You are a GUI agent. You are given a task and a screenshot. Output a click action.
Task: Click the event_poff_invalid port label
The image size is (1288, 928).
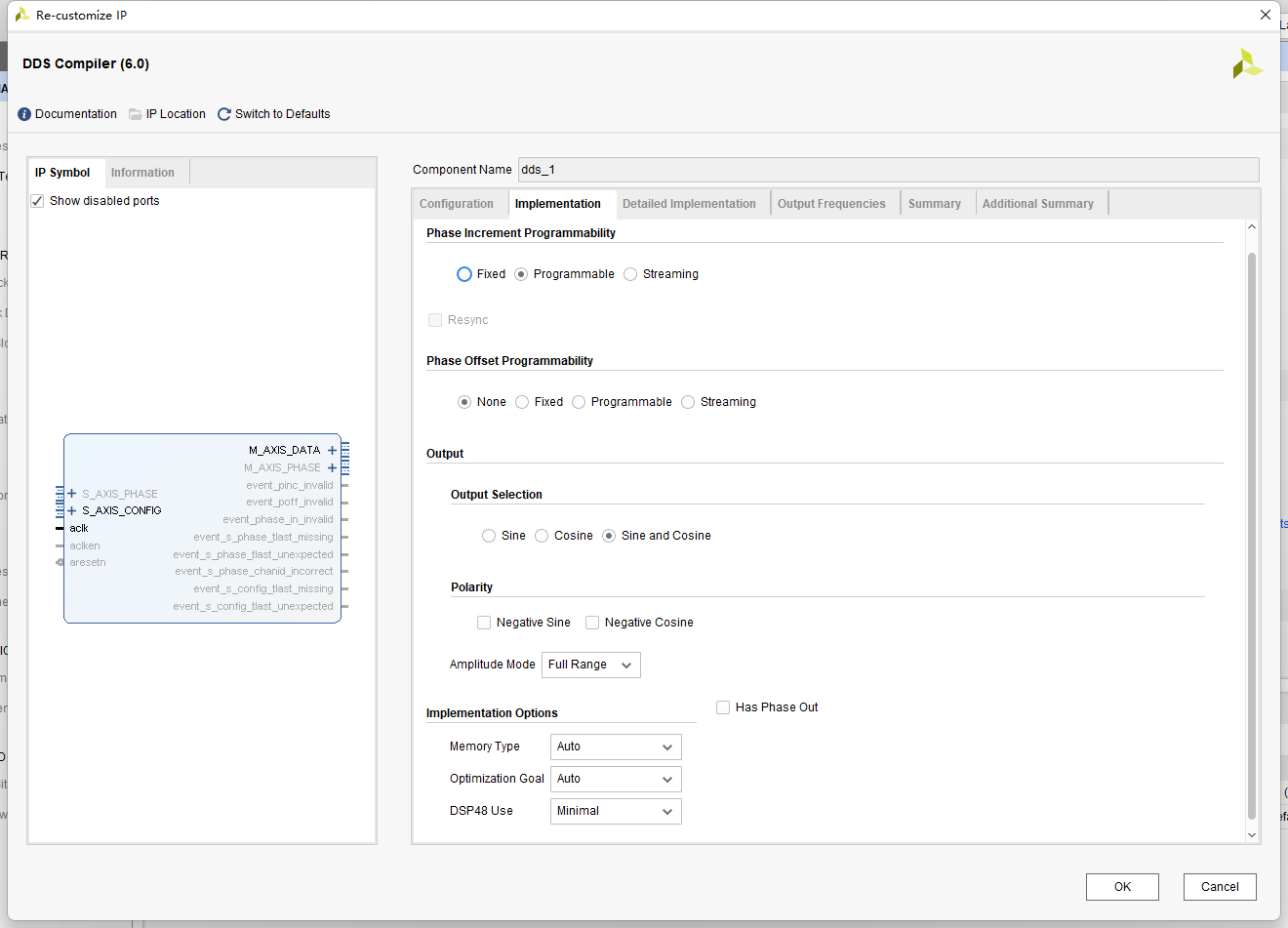290,502
